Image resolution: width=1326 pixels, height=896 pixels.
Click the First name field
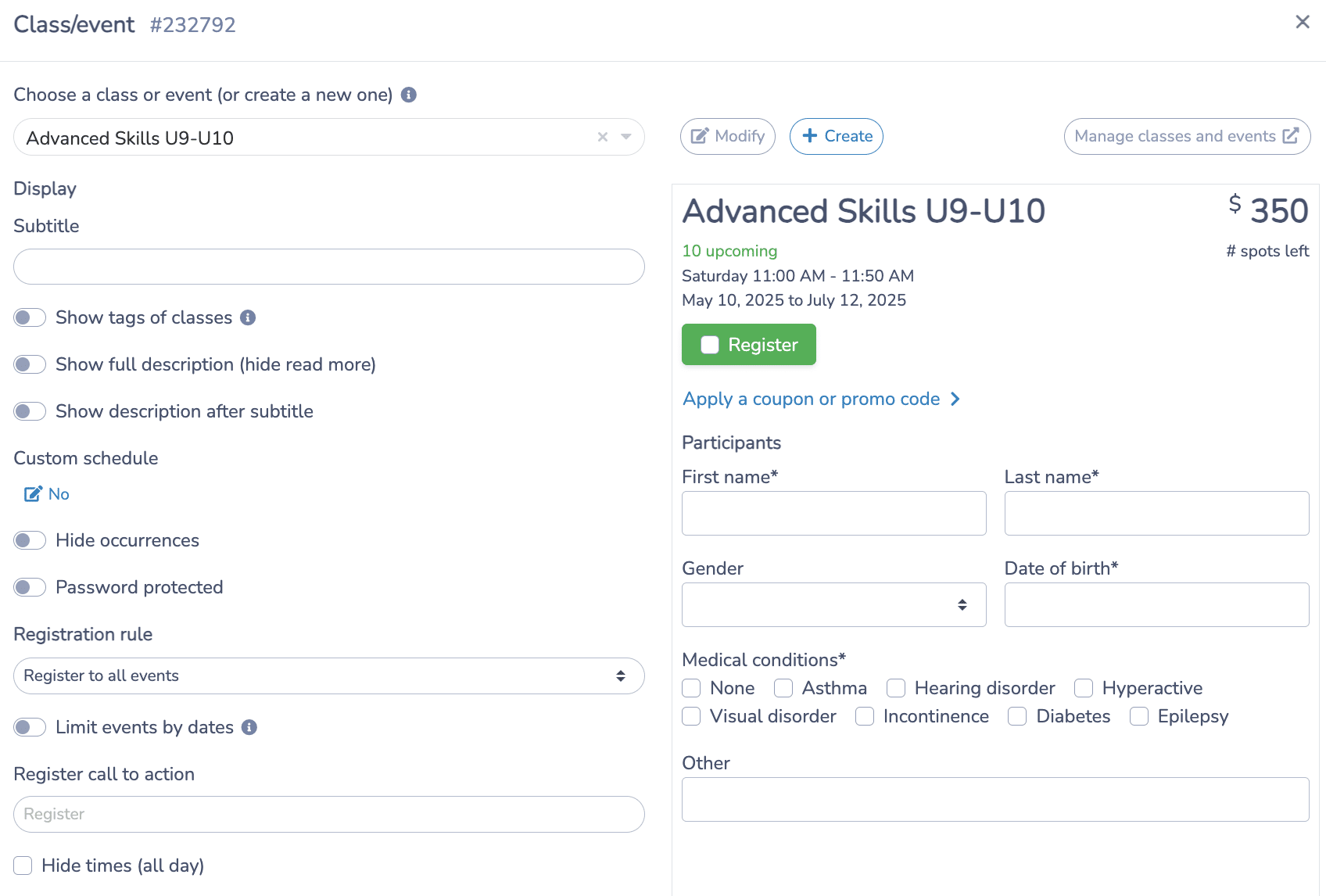point(834,513)
